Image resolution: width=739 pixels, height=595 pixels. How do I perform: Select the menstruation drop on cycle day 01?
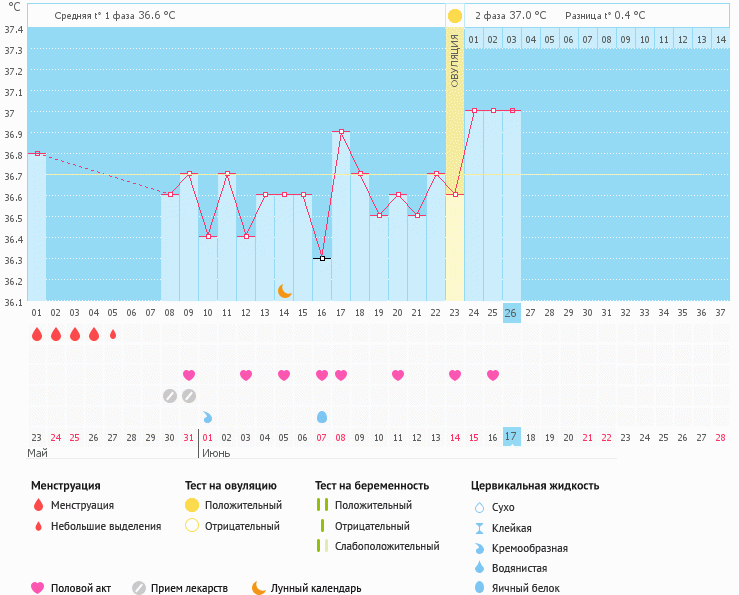tap(37, 334)
